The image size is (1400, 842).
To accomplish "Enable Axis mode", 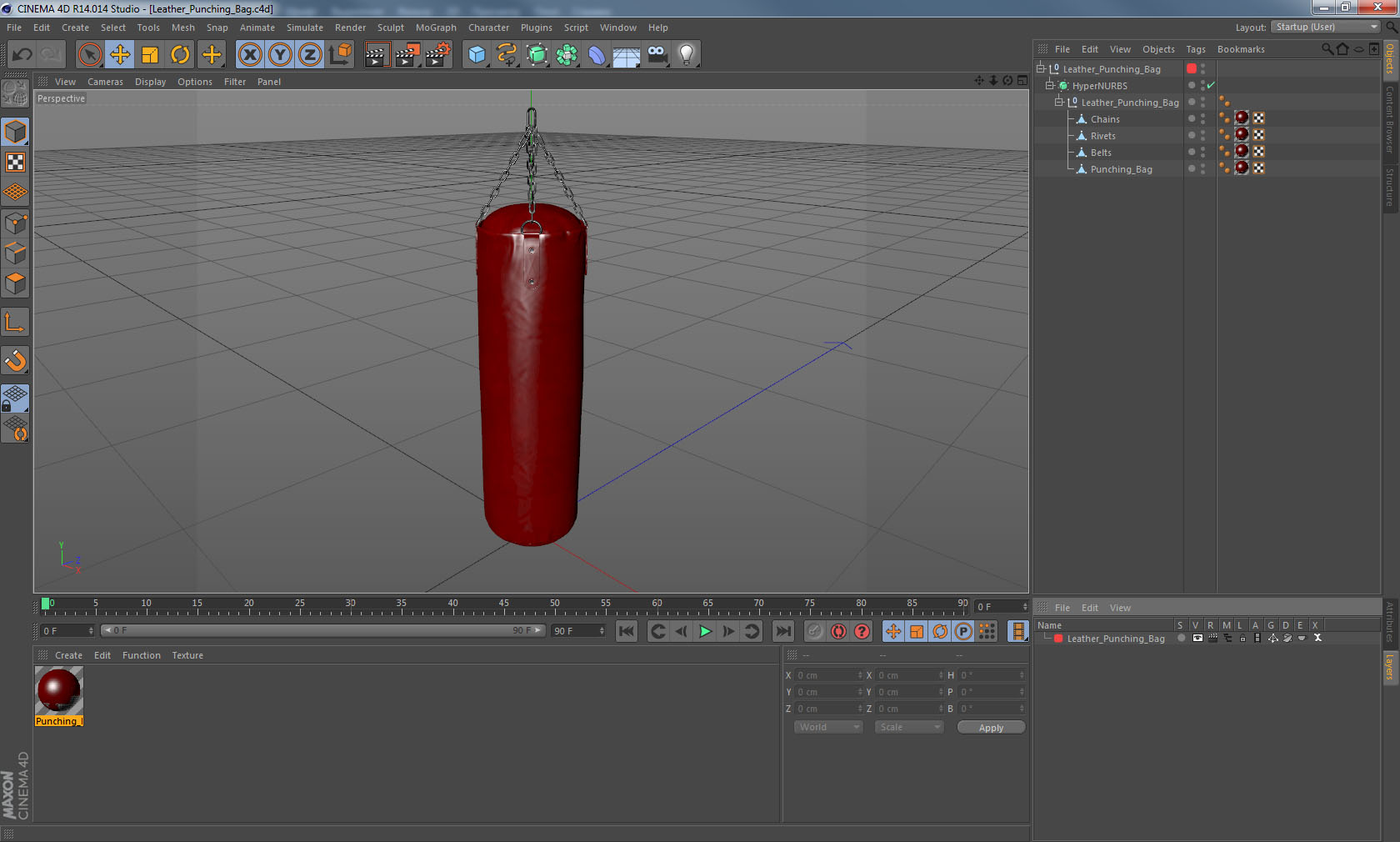I will [15, 323].
